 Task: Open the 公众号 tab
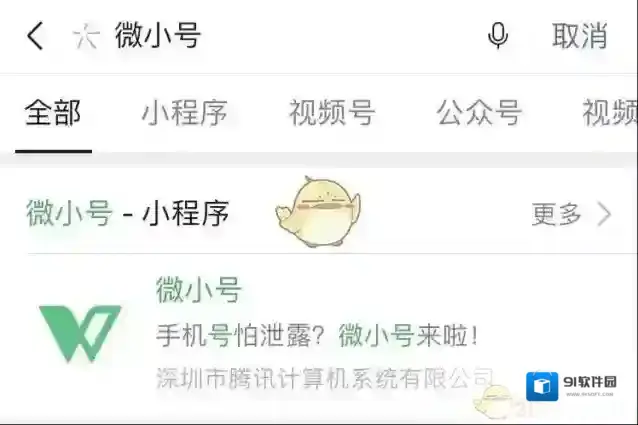(479, 113)
